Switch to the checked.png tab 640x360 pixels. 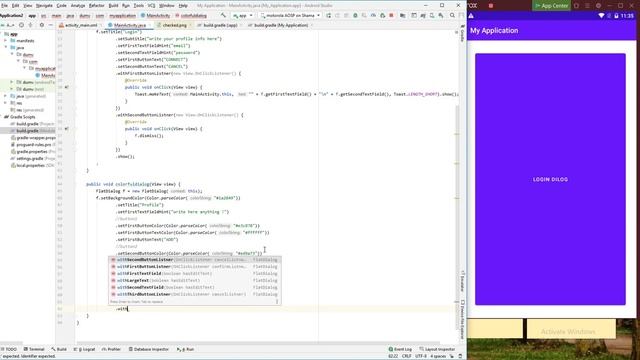point(174,25)
